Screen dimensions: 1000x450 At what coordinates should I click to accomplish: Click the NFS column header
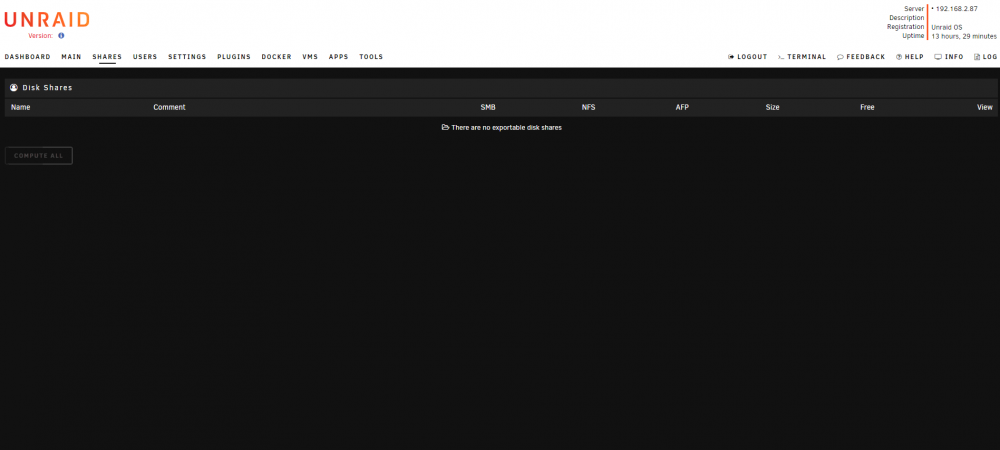point(589,107)
